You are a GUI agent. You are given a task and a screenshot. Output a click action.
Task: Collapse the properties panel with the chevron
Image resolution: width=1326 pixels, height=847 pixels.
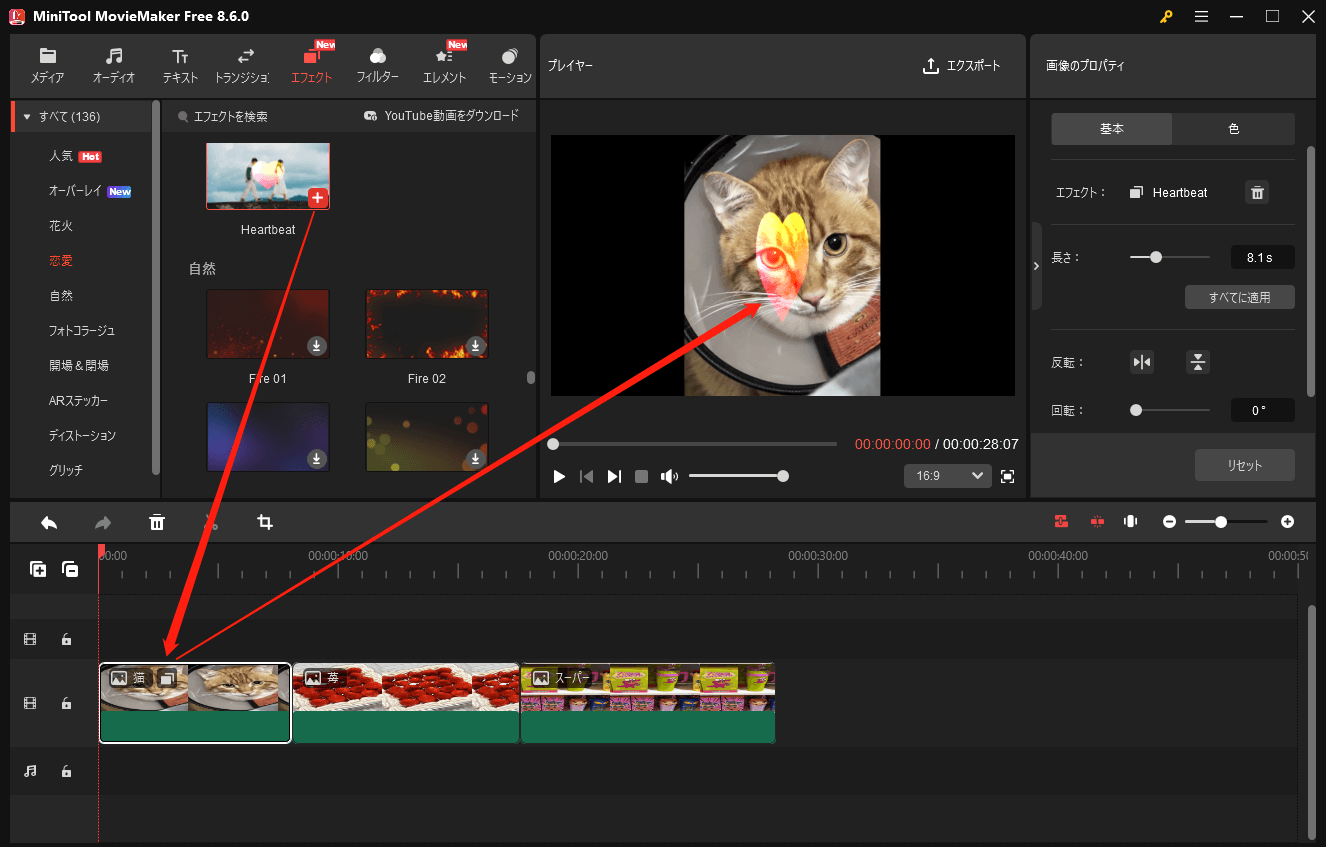[1036, 265]
